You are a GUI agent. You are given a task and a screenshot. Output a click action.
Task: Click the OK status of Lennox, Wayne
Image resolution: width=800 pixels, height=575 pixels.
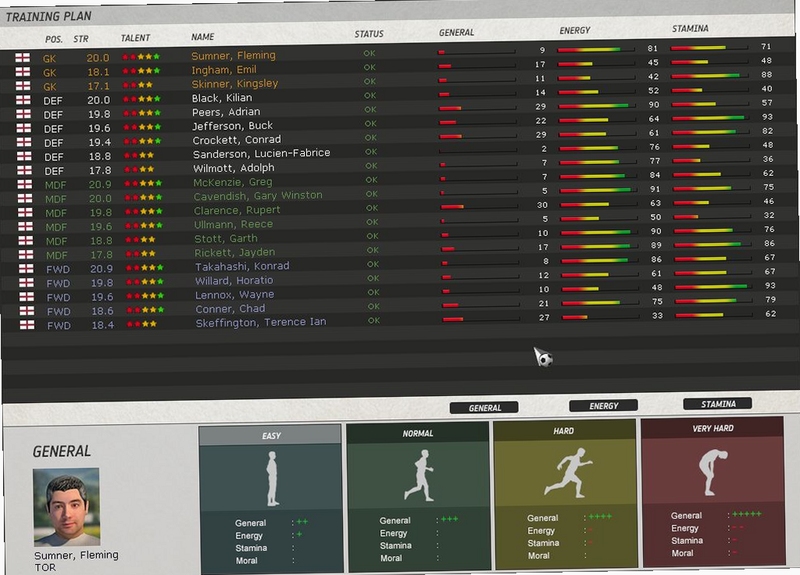(373, 292)
